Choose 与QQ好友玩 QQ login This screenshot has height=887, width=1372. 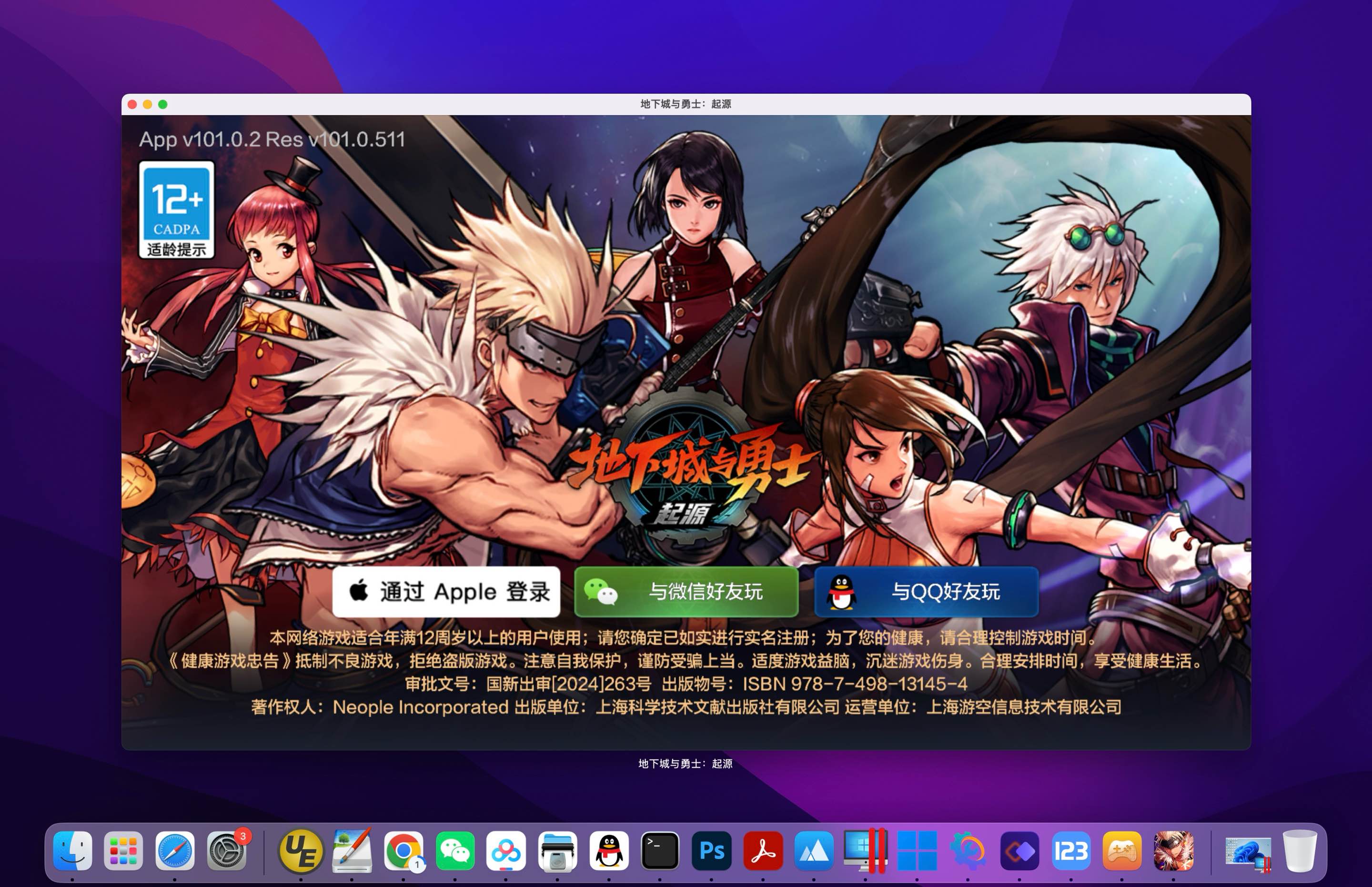click(x=926, y=592)
